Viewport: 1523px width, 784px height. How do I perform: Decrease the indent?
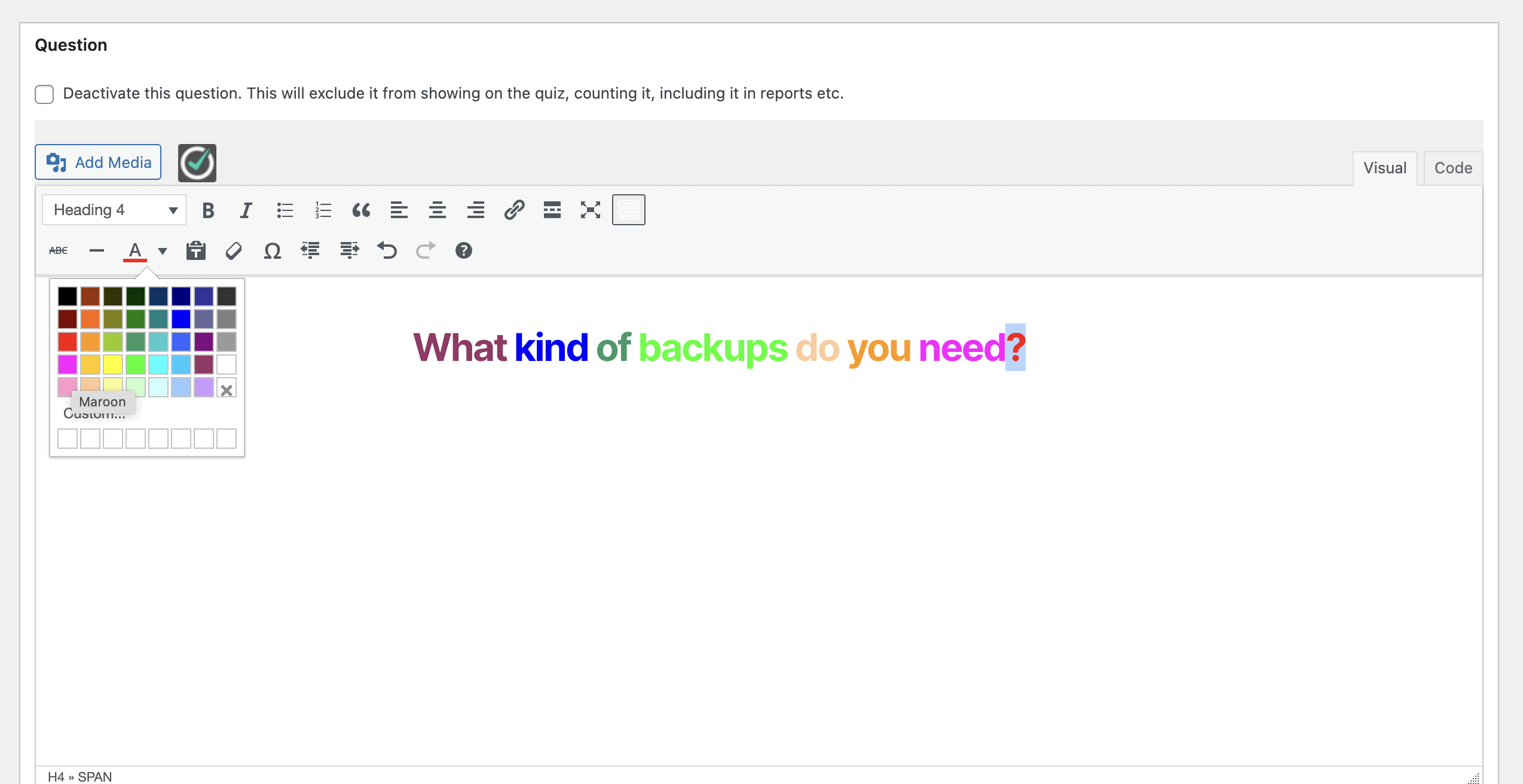[311, 251]
